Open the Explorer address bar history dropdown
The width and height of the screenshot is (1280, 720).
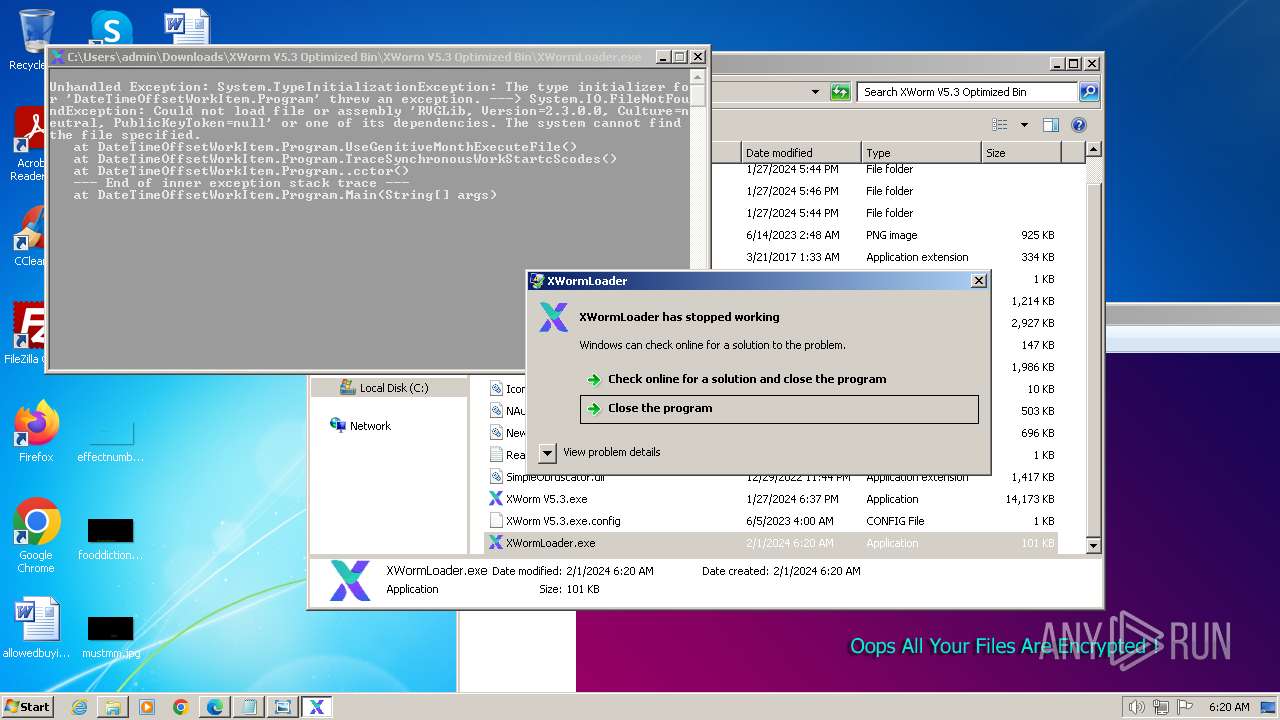click(816, 92)
